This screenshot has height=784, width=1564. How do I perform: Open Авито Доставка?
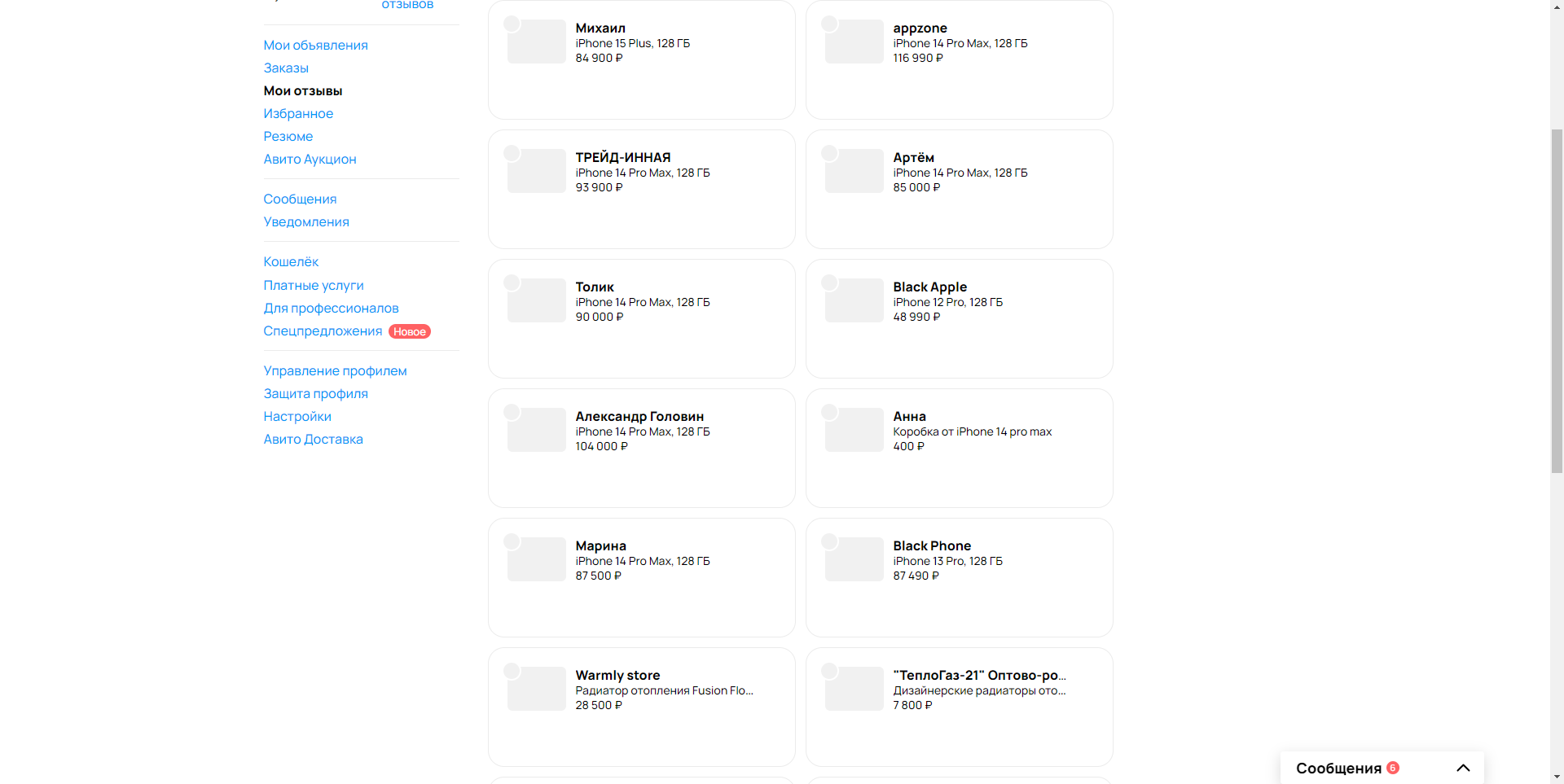(x=313, y=440)
